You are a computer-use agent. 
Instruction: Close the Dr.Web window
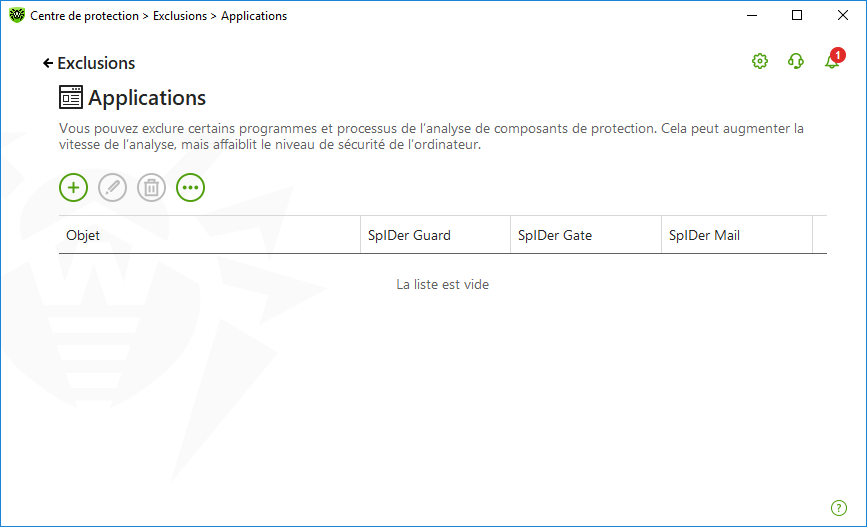843,15
